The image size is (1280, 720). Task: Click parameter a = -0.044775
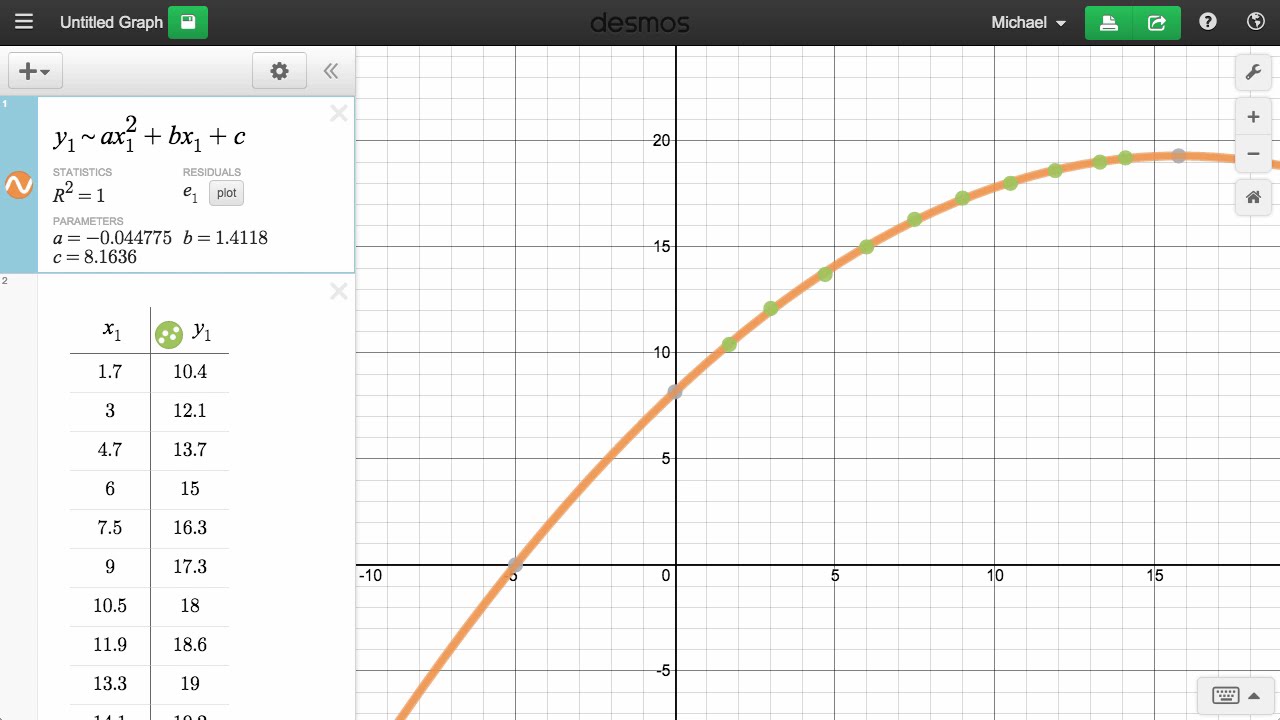click(x=112, y=238)
